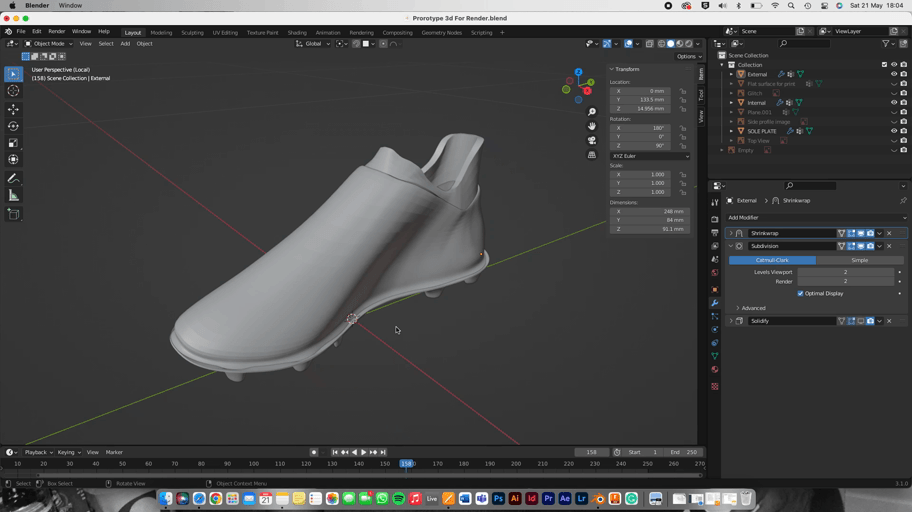
Task: Open the Tool properties tab icon
Action: point(715,202)
